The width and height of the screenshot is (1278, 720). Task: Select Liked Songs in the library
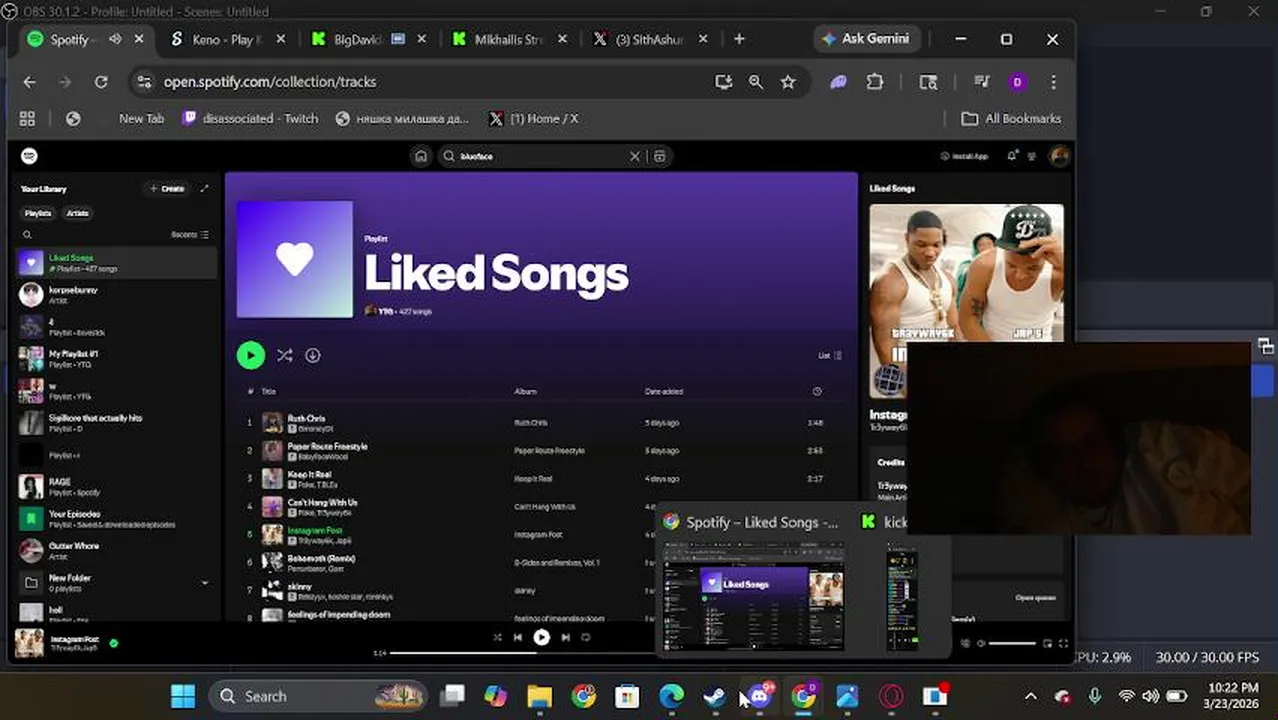tap(117, 263)
